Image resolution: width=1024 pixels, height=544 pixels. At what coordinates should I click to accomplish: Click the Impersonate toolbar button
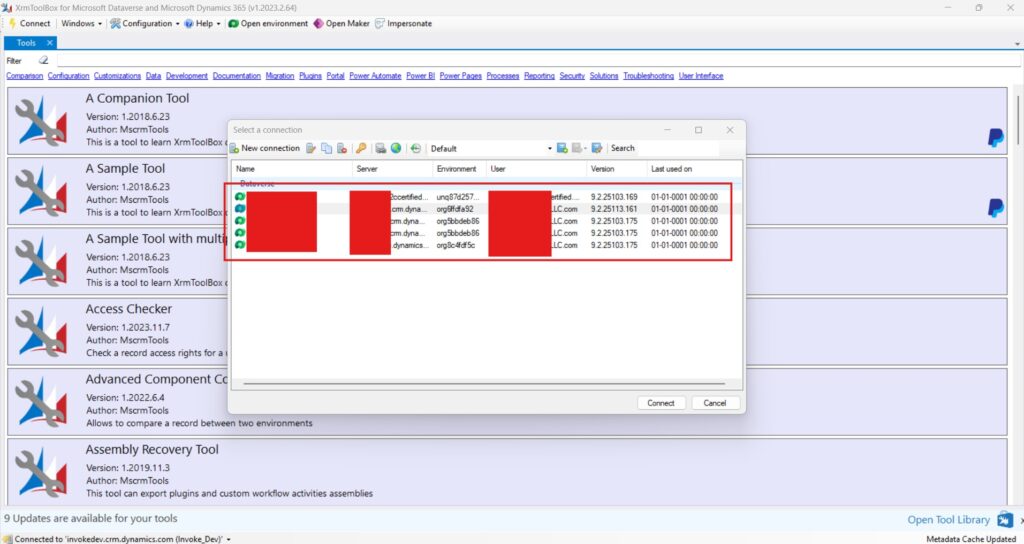coord(403,23)
